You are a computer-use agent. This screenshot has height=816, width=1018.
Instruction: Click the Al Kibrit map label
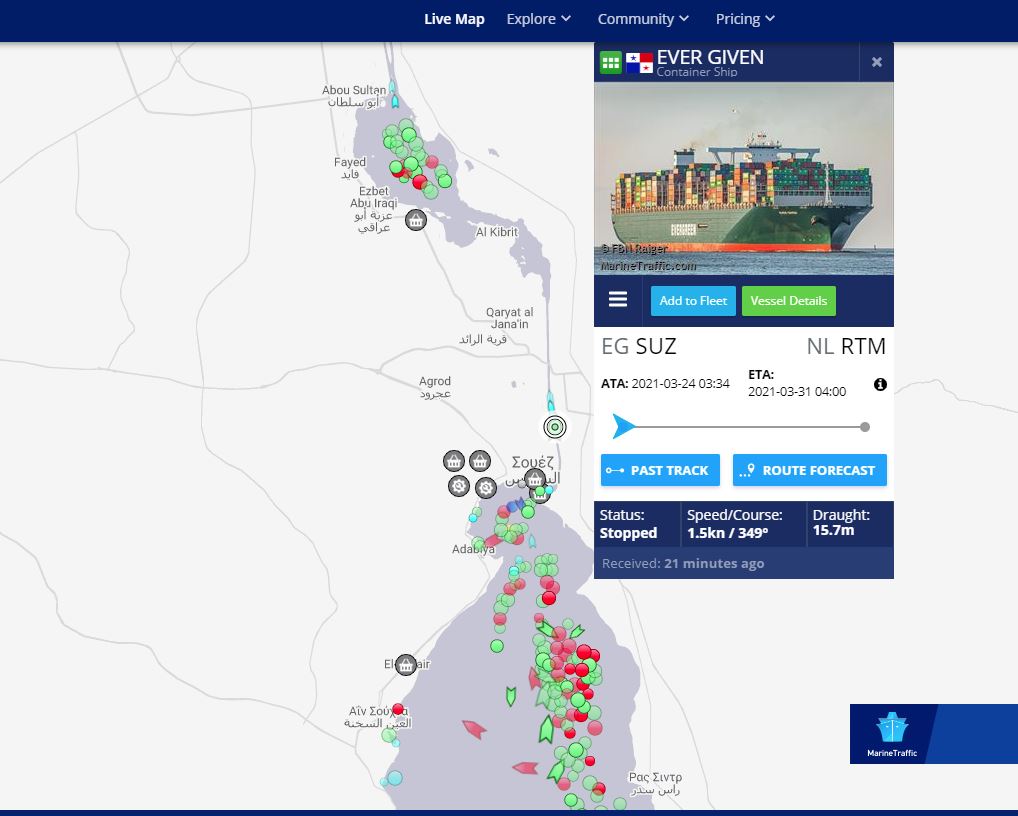[x=497, y=232]
